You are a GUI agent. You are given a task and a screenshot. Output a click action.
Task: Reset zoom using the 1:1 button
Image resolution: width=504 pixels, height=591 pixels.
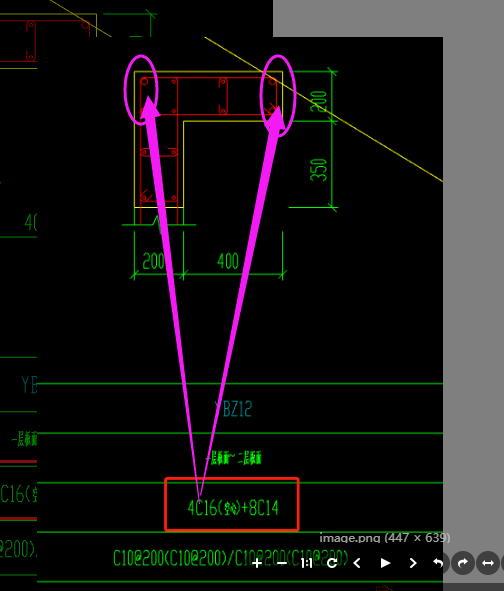tap(306, 563)
